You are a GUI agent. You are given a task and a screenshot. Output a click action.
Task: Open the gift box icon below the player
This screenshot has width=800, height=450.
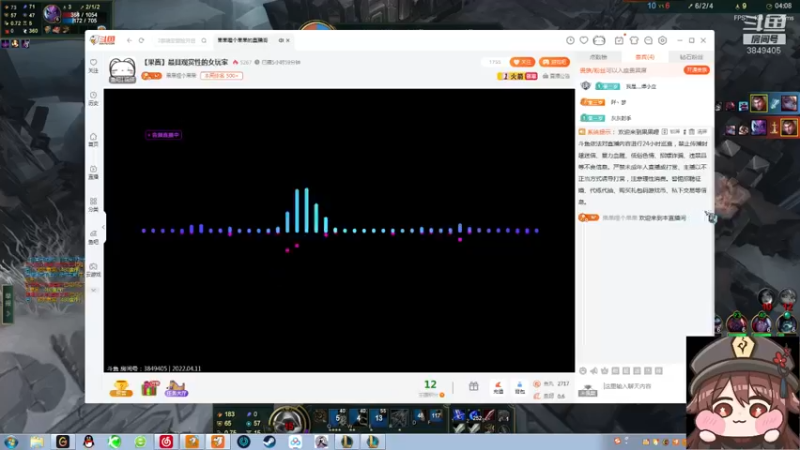pos(149,388)
